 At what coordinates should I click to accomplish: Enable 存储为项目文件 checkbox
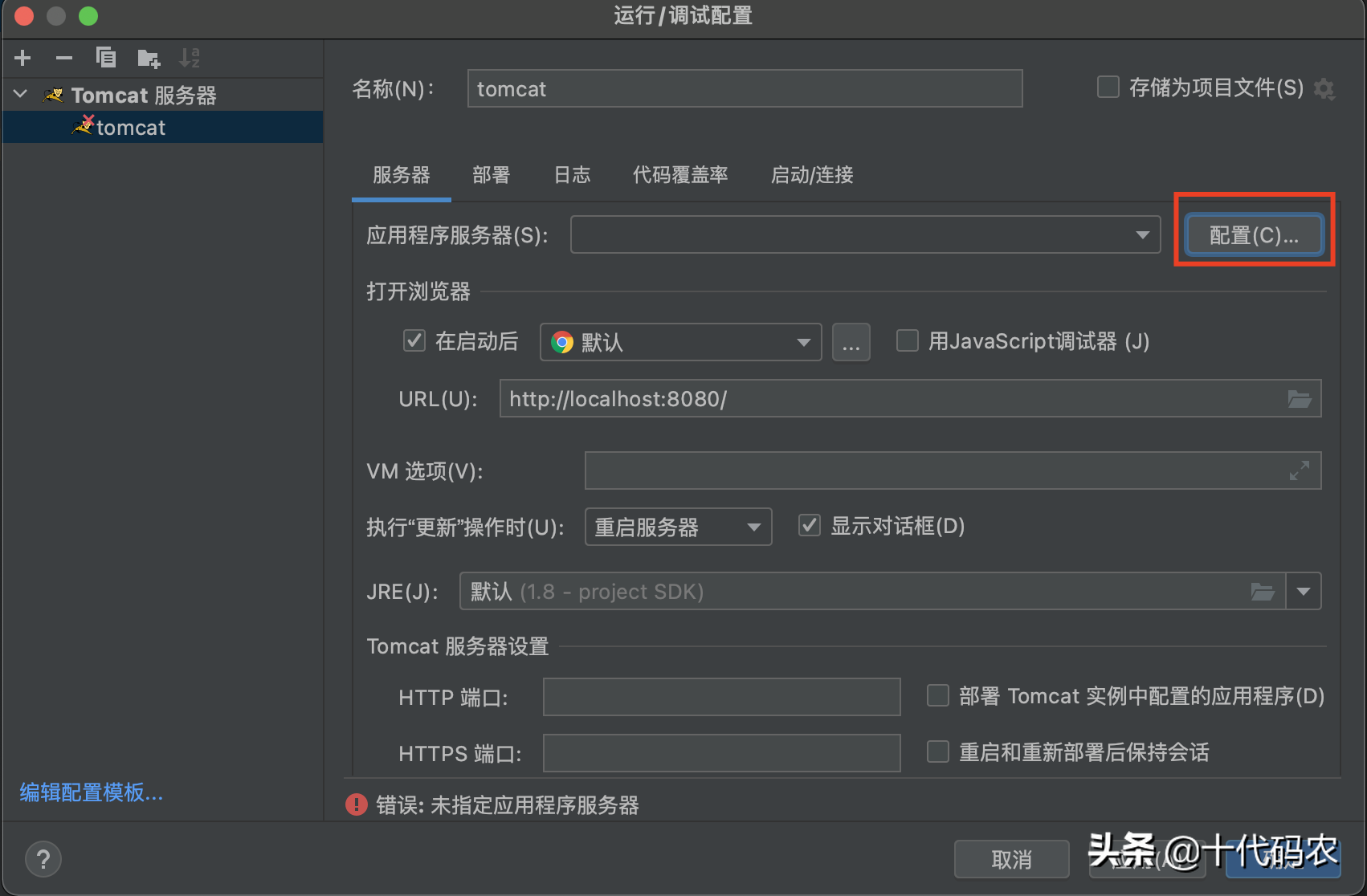point(1108,87)
